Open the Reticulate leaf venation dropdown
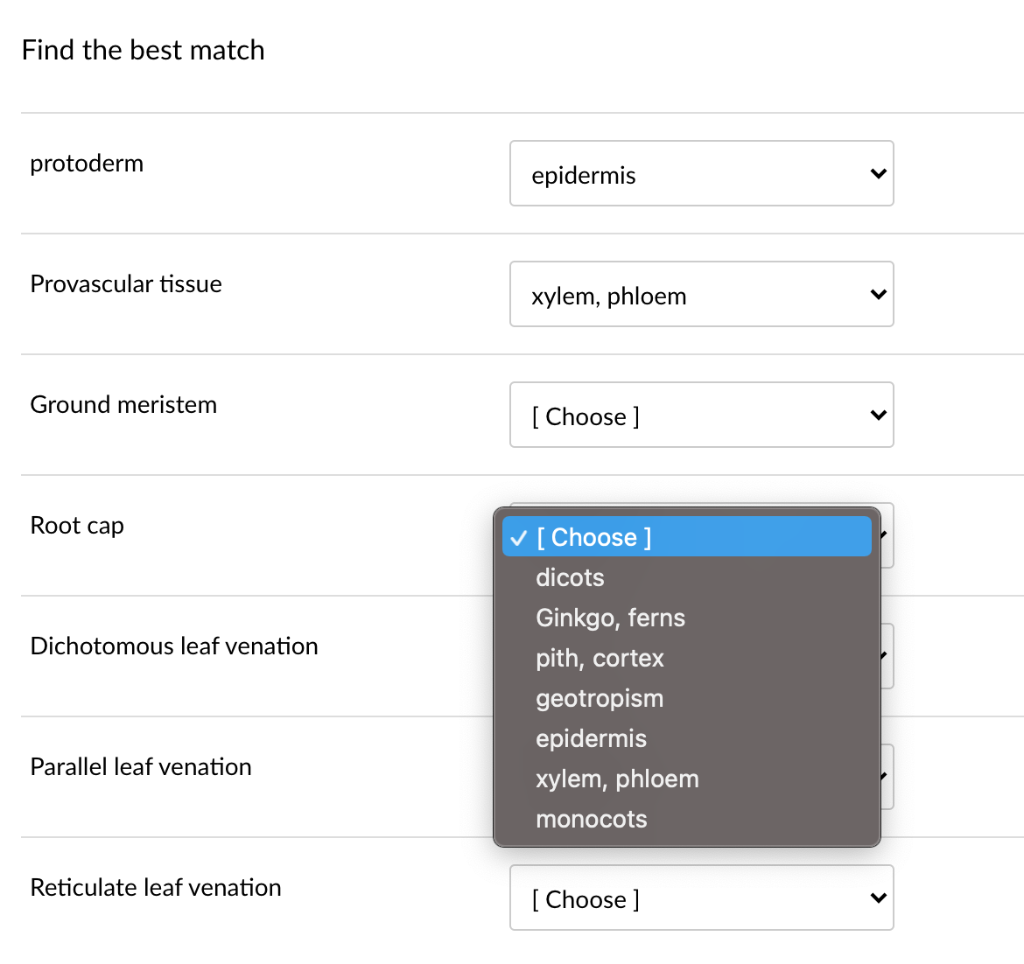 (x=700, y=898)
